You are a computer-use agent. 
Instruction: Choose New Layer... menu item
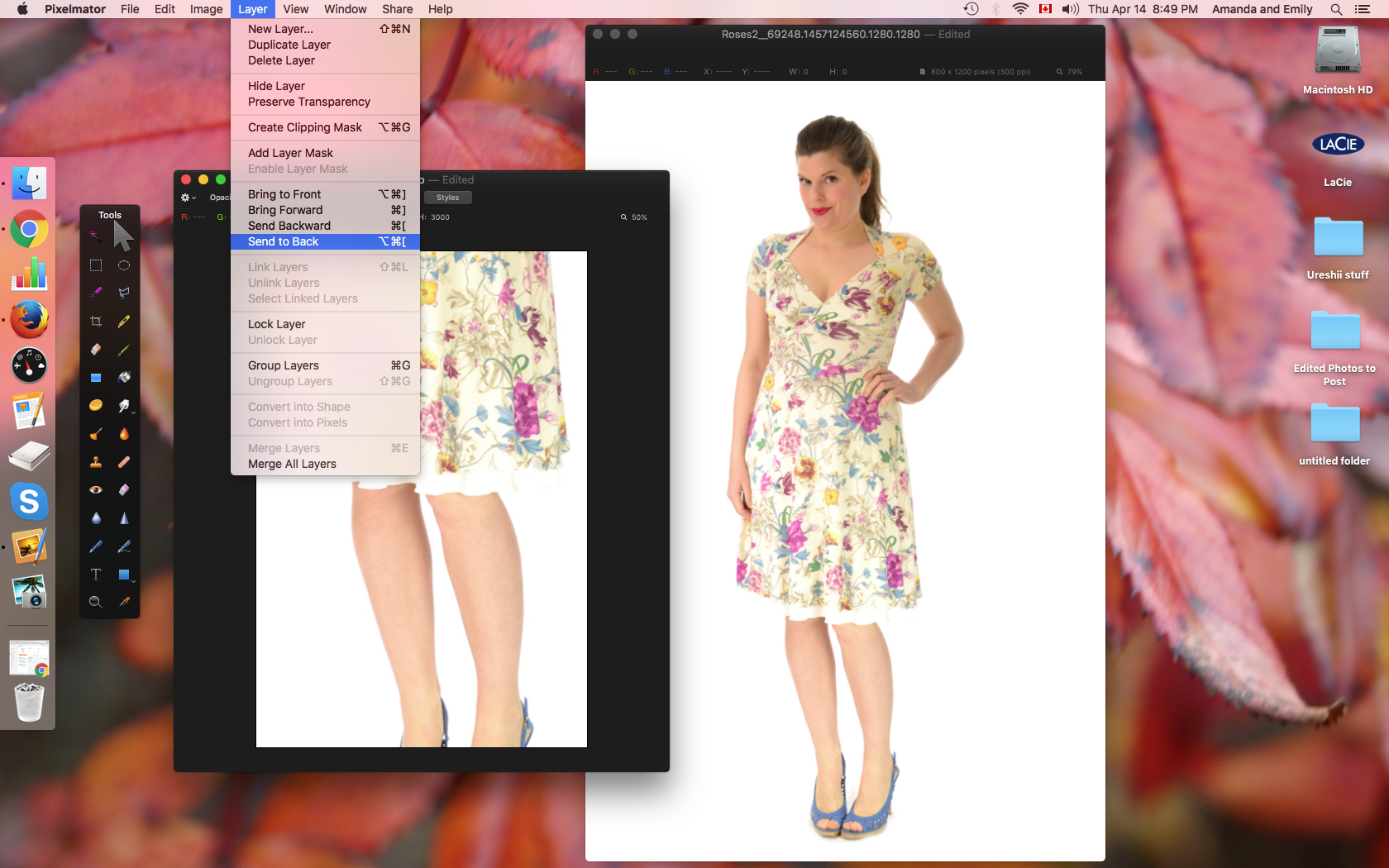coord(325,29)
